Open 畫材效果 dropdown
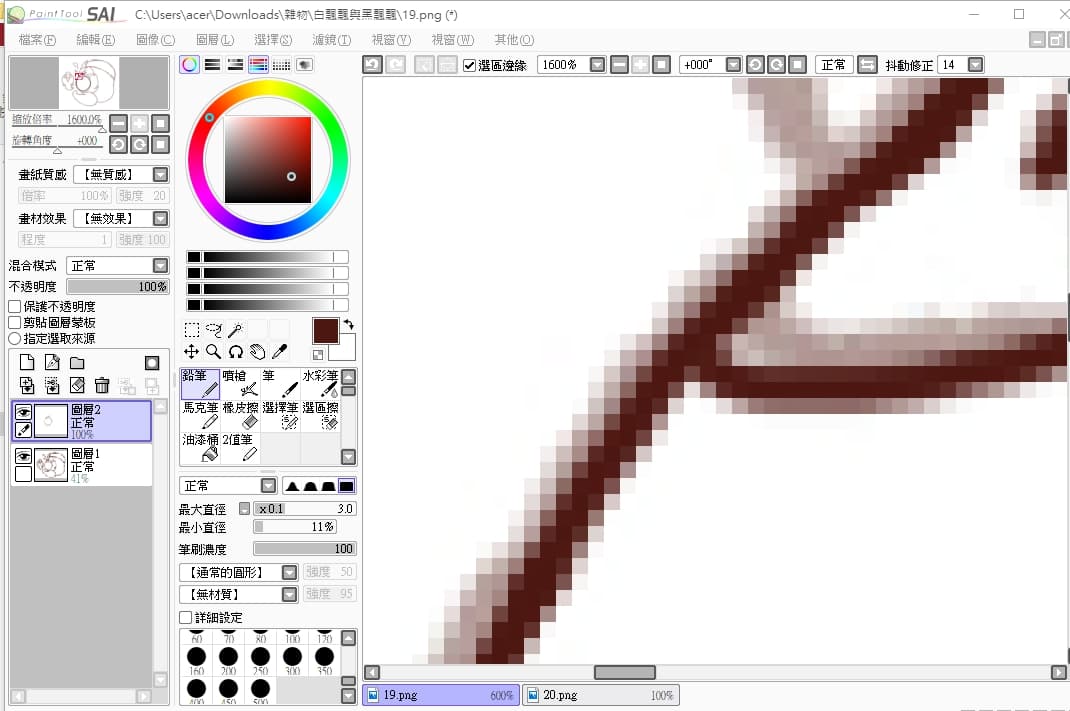Image resolution: width=1070 pixels, height=711 pixels. (x=160, y=218)
